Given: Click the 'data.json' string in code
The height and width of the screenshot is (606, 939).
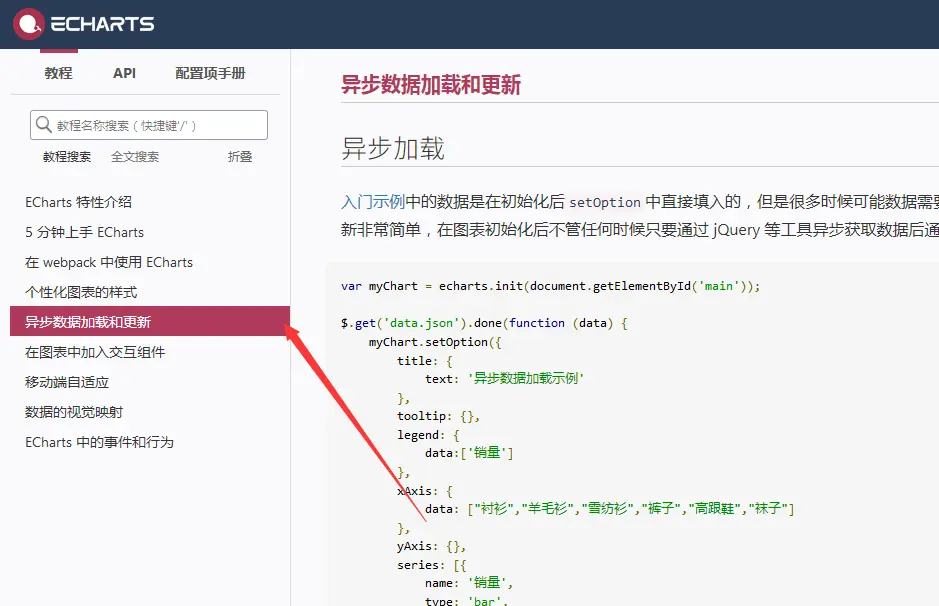Looking at the screenshot, I should (x=422, y=323).
